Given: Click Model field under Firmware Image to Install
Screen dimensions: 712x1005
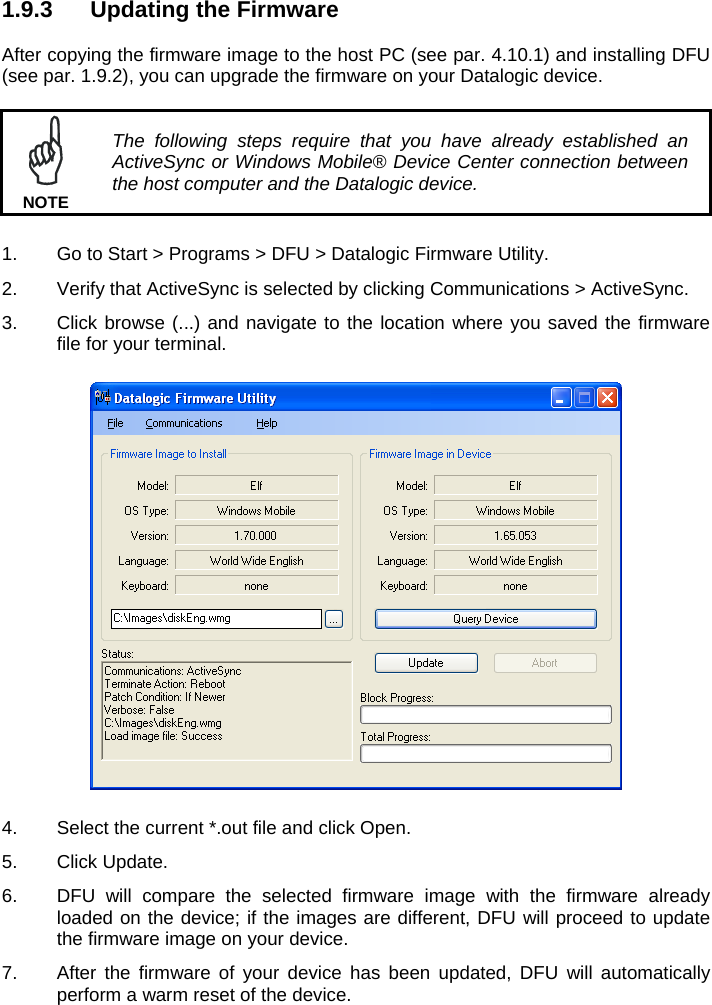Looking at the screenshot, I should point(256,485).
